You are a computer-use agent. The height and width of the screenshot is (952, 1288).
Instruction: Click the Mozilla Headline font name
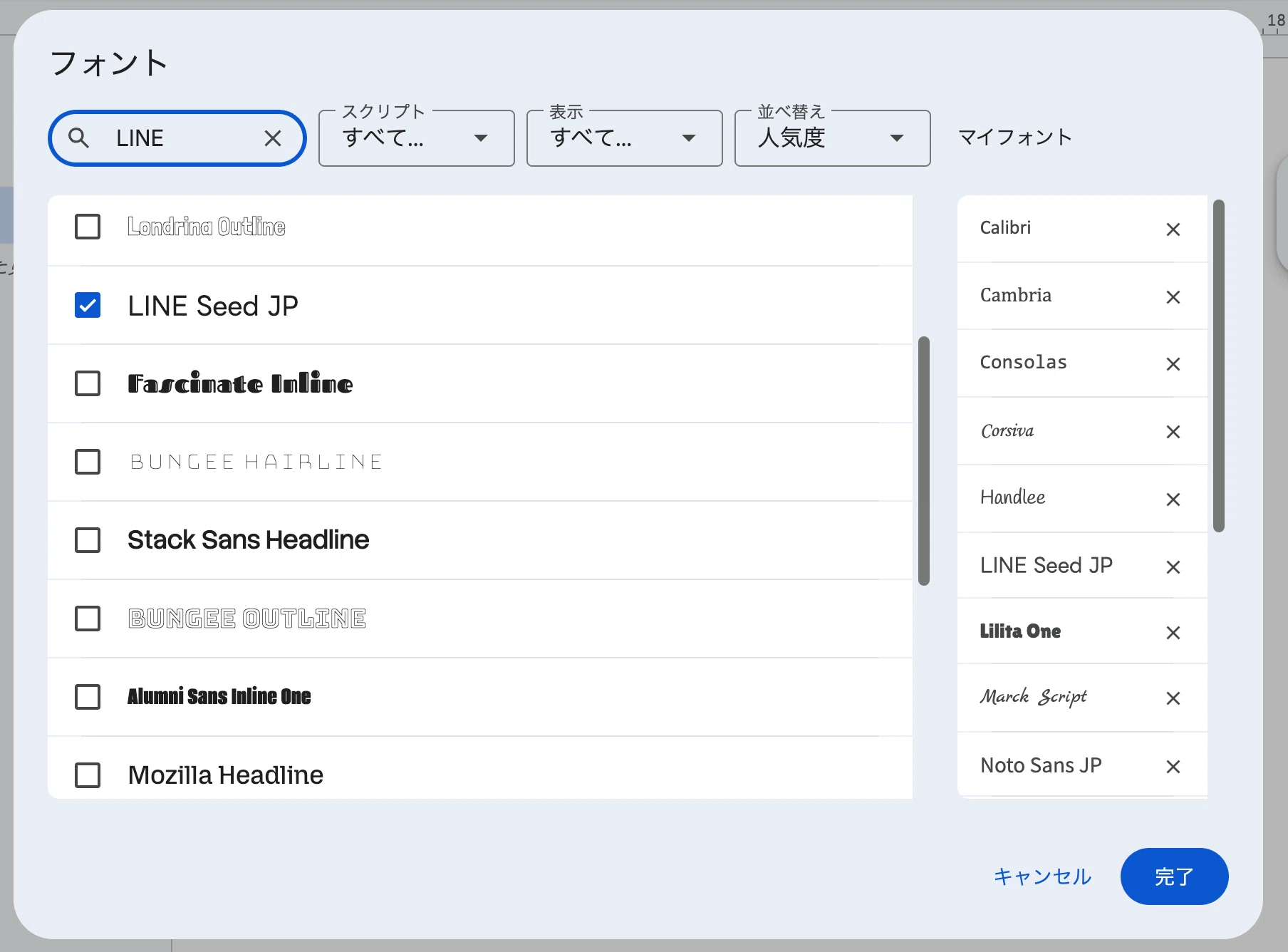click(x=225, y=775)
